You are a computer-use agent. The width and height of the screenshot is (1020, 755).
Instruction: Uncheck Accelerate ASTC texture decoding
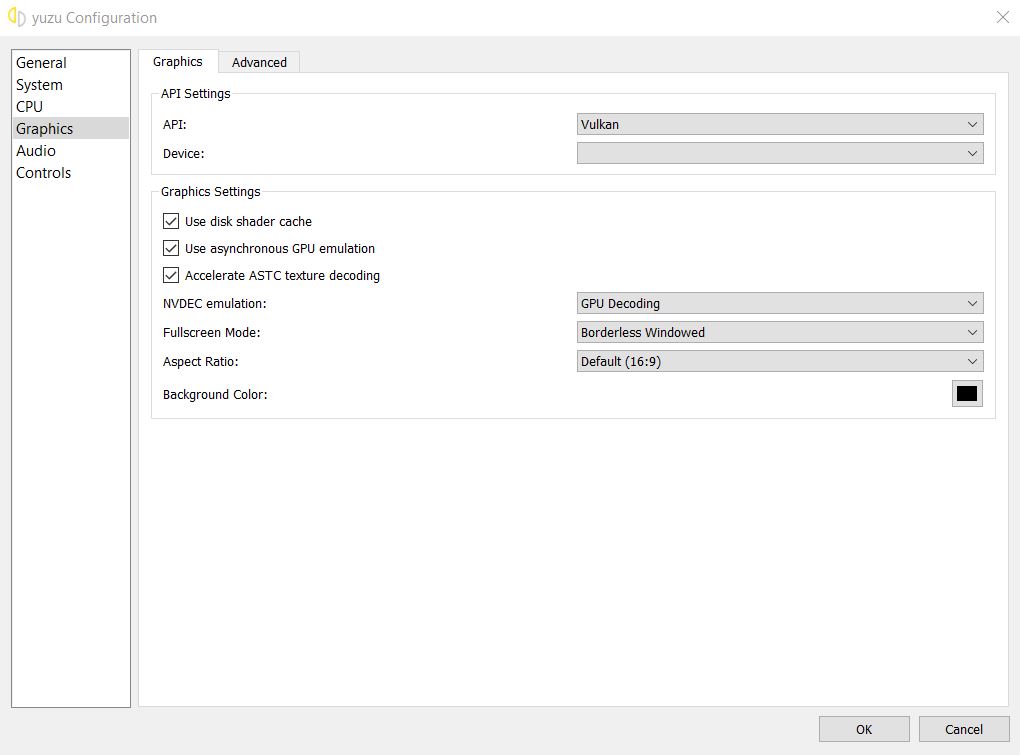point(171,275)
